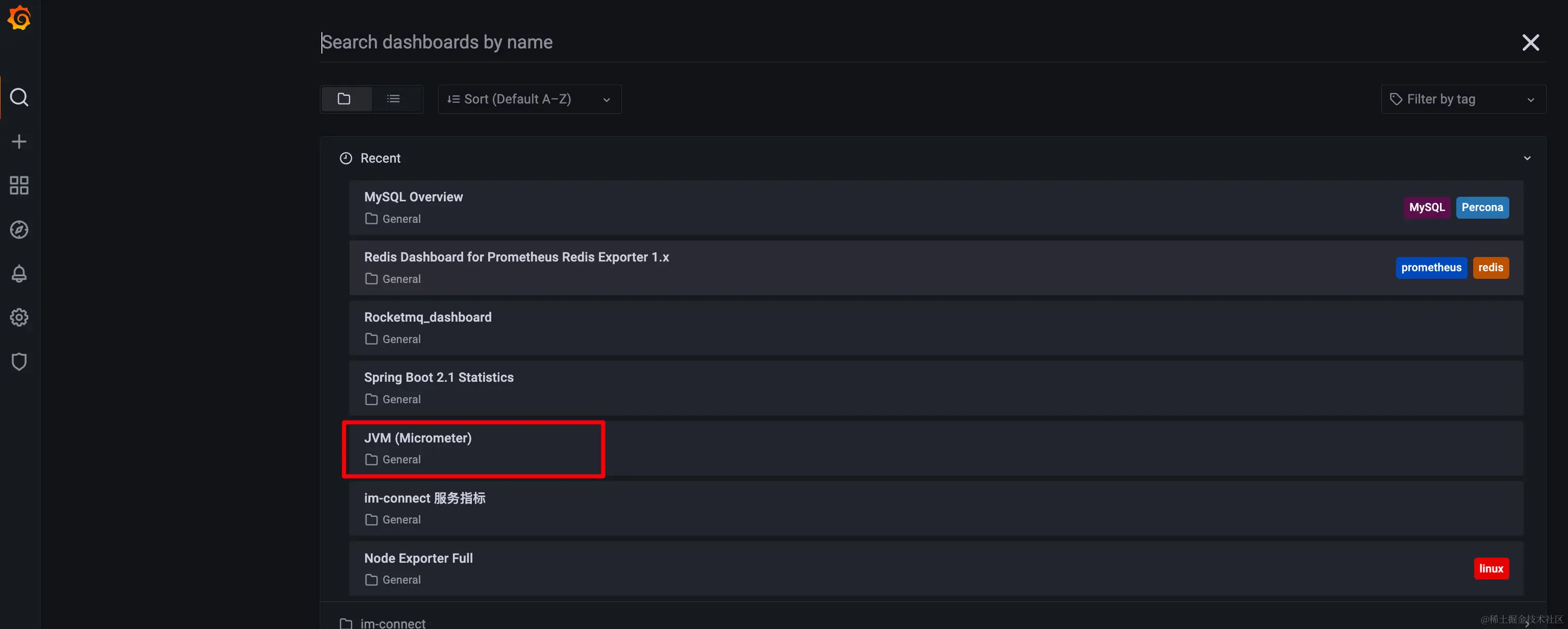Image resolution: width=1568 pixels, height=629 pixels.
Task: Open the Configuration gear sidebar icon
Action: pyautogui.click(x=19, y=318)
